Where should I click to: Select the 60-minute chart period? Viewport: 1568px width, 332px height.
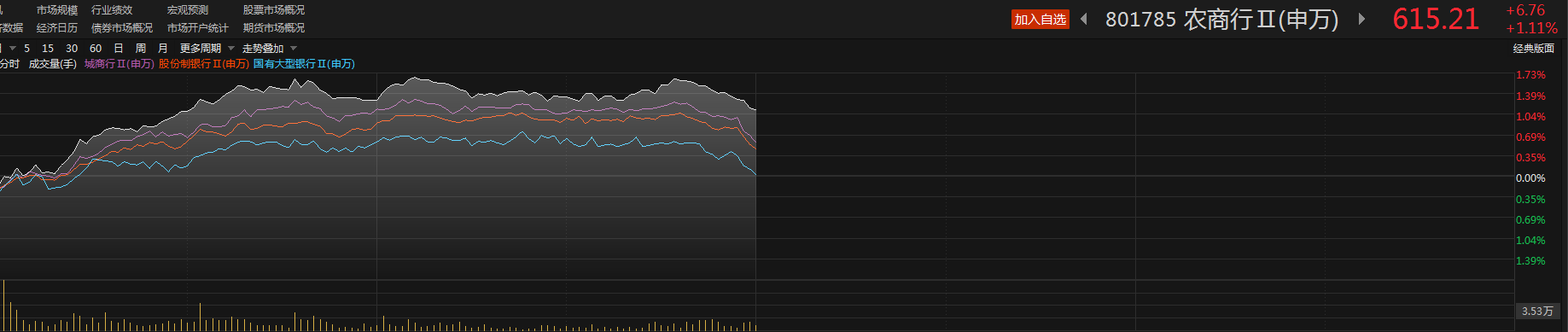[96, 49]
